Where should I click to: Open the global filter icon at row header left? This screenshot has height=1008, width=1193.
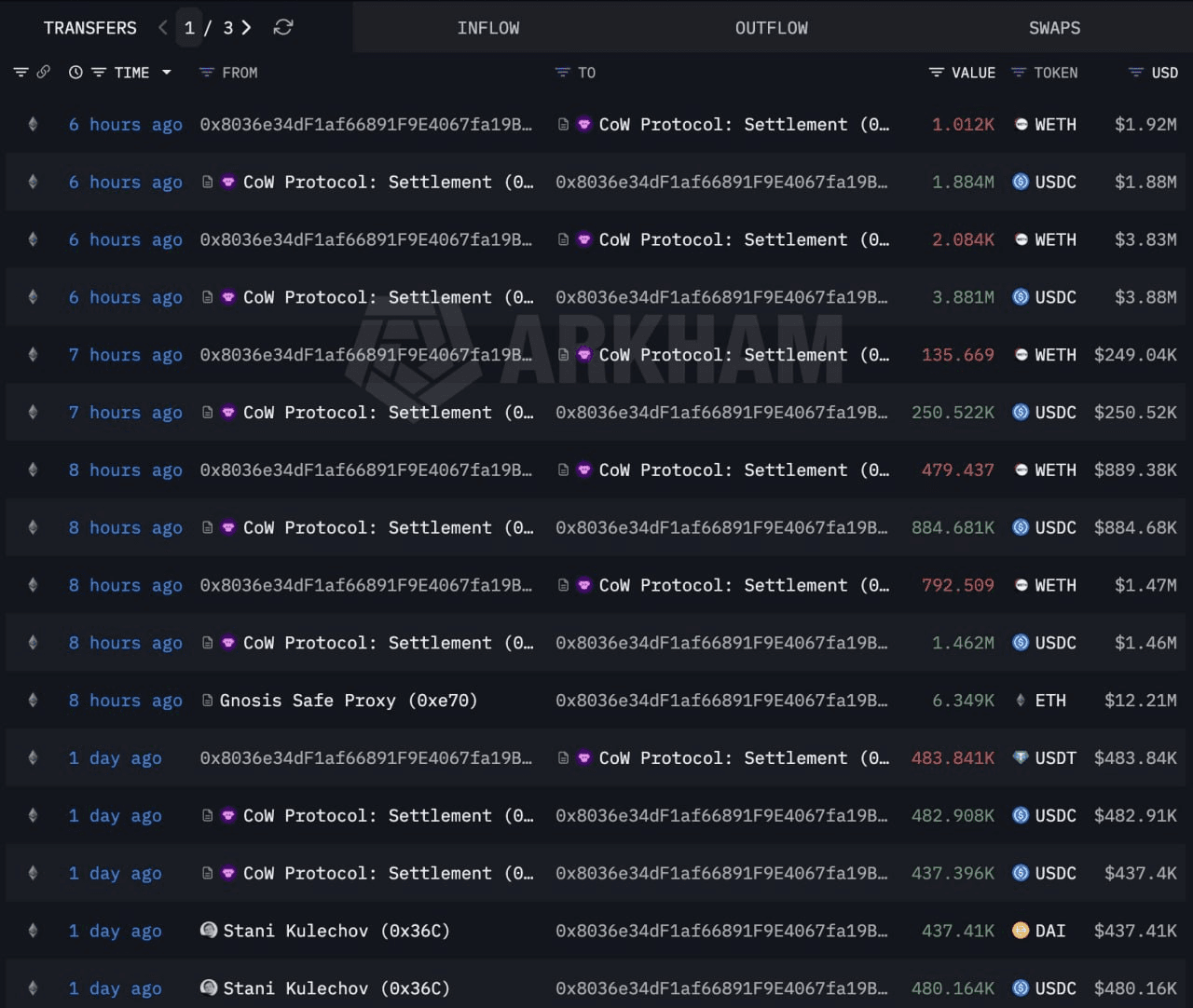21,72
